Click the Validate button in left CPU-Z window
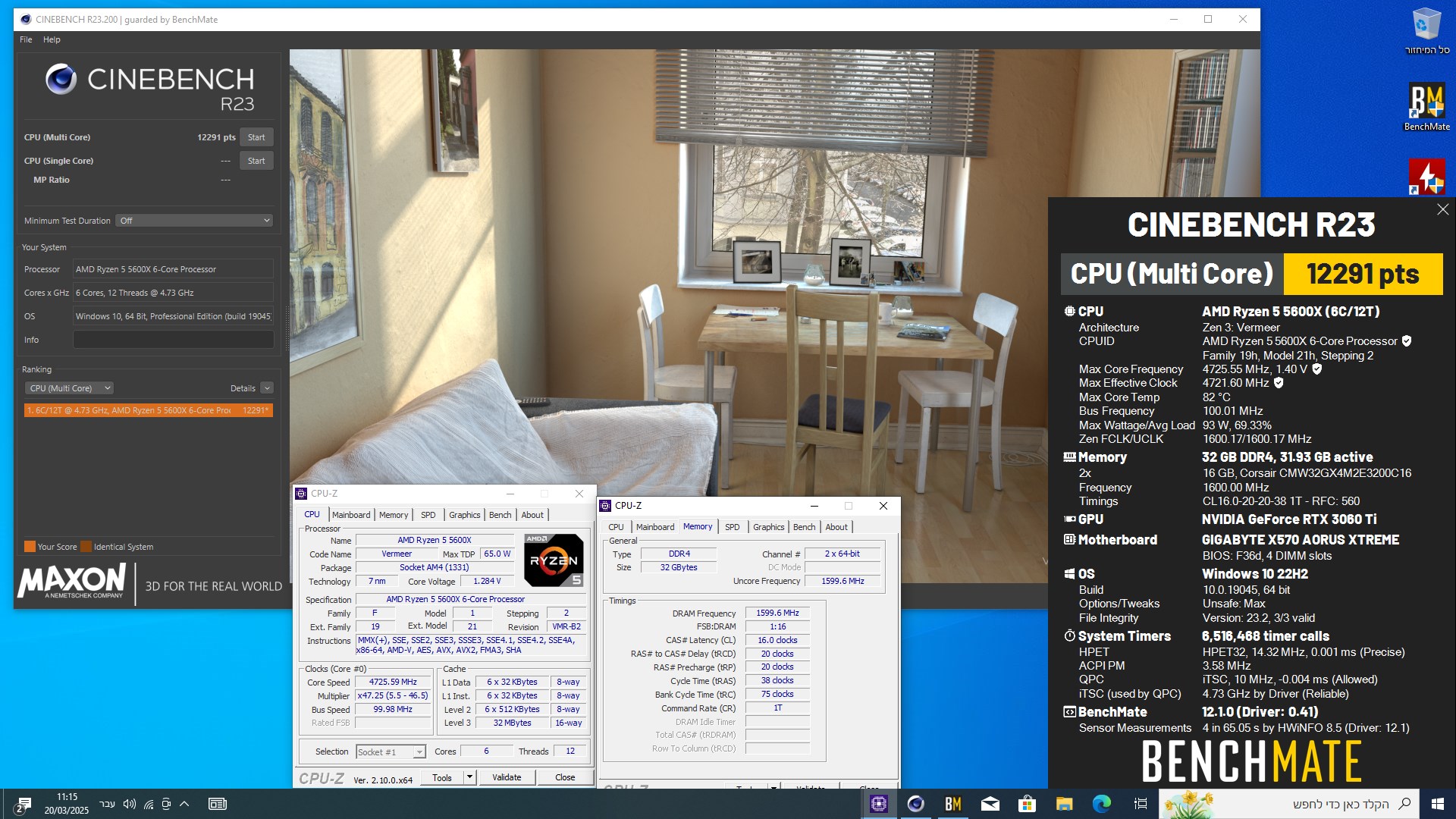Viewport: 1456px width, 819px height. point(507,777)
